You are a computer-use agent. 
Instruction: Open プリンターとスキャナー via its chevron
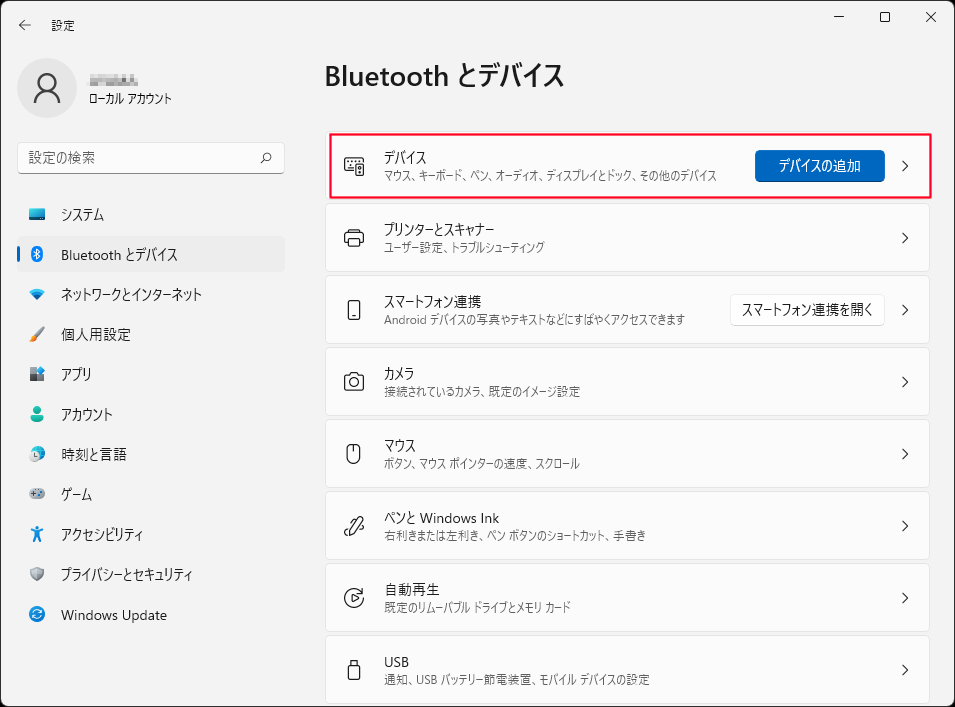point(905,238)
